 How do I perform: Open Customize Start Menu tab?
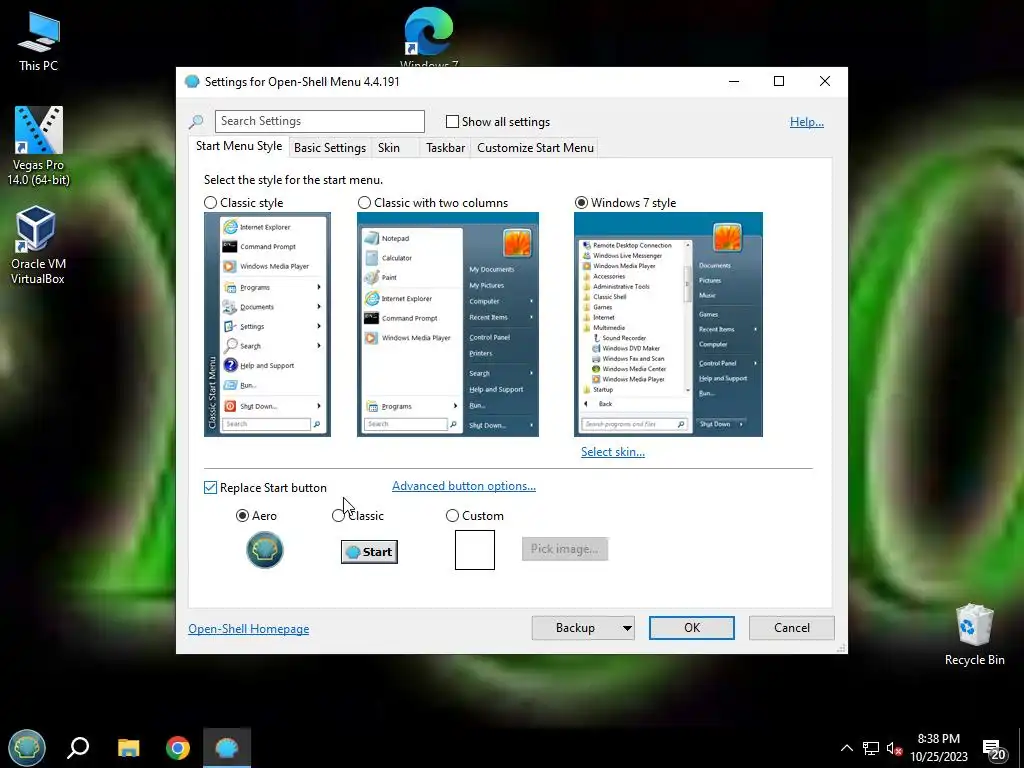click(x=536, y=148)
